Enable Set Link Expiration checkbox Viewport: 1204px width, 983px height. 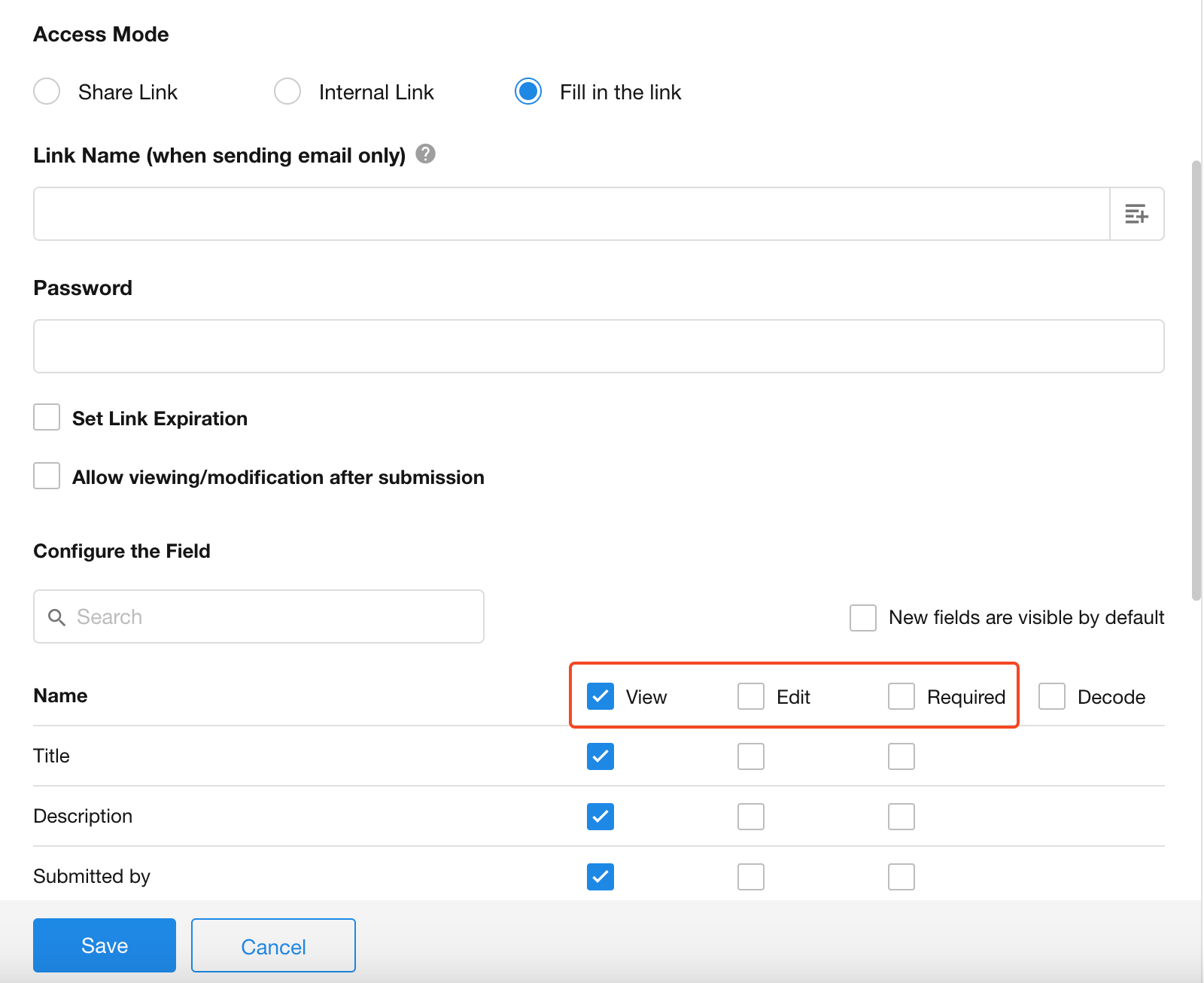47,417
